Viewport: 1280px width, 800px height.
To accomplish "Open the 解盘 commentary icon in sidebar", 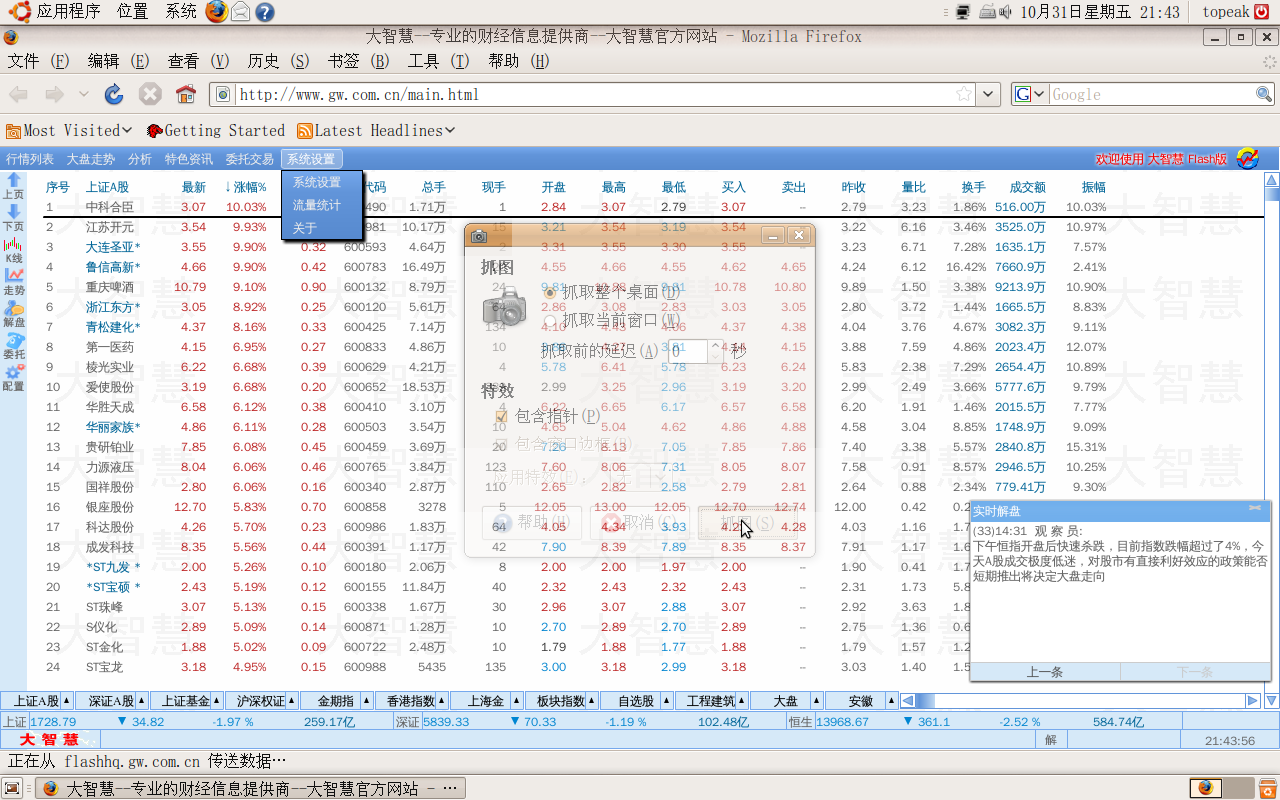I will pyautogui.click(x=14, y=307).
